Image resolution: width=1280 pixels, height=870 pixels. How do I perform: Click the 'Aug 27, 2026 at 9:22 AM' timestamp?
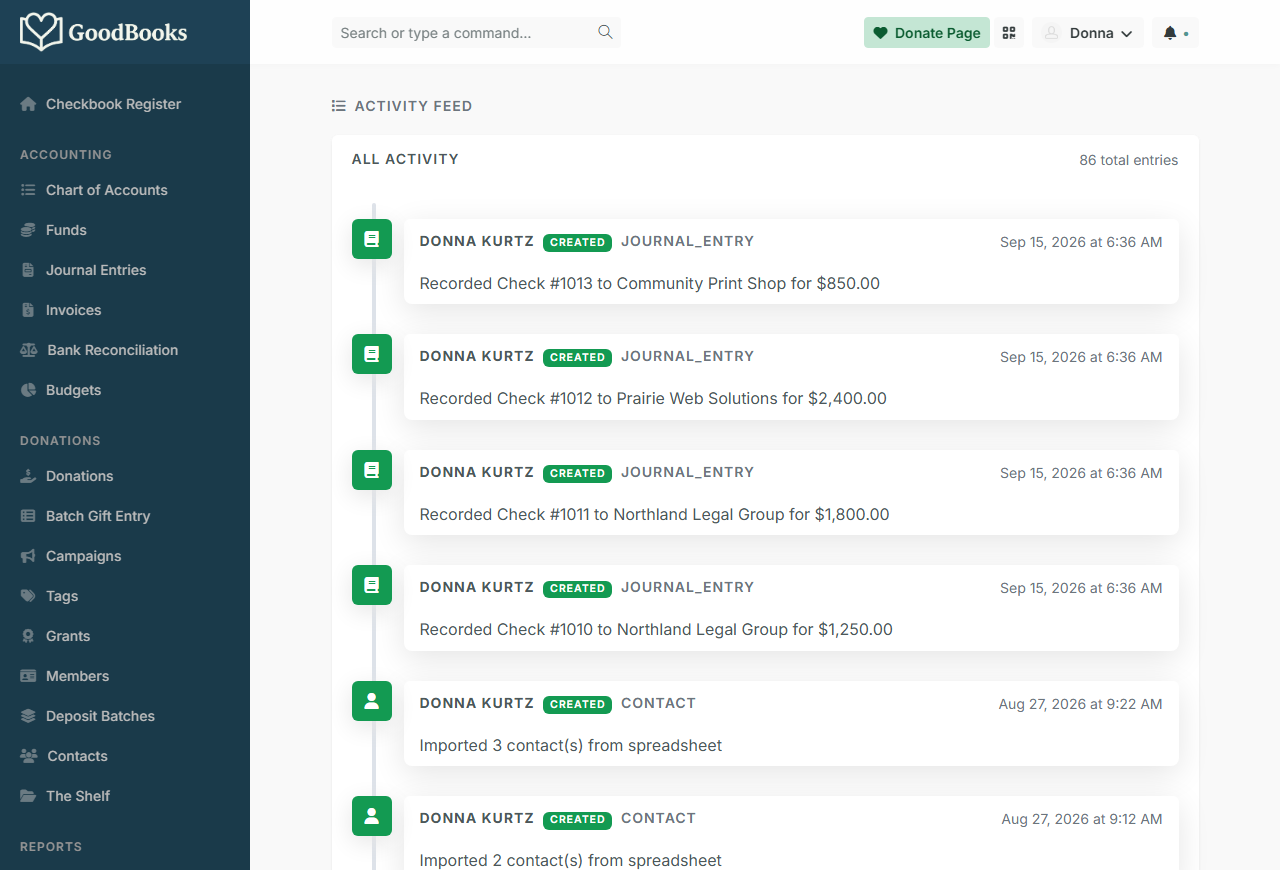click(x=1080, y=704)
